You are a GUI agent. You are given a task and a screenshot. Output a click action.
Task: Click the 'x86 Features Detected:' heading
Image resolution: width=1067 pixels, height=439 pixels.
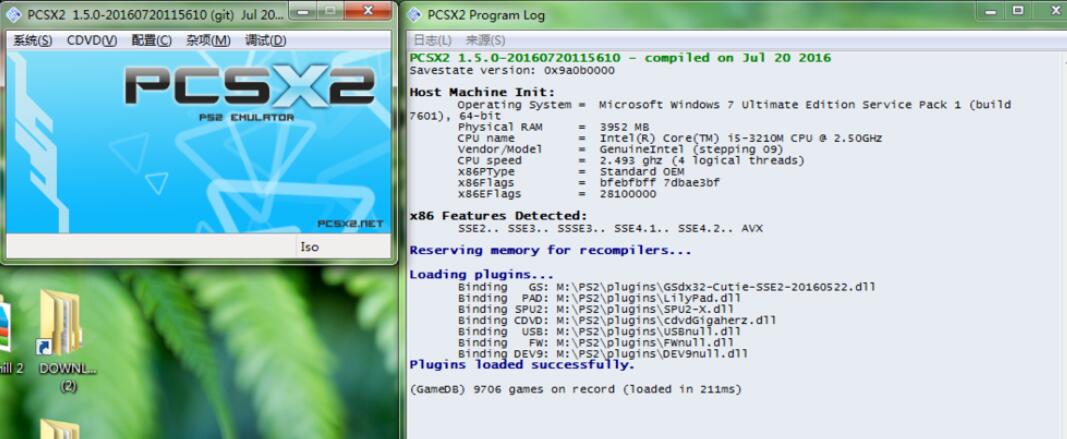[498, 216]
